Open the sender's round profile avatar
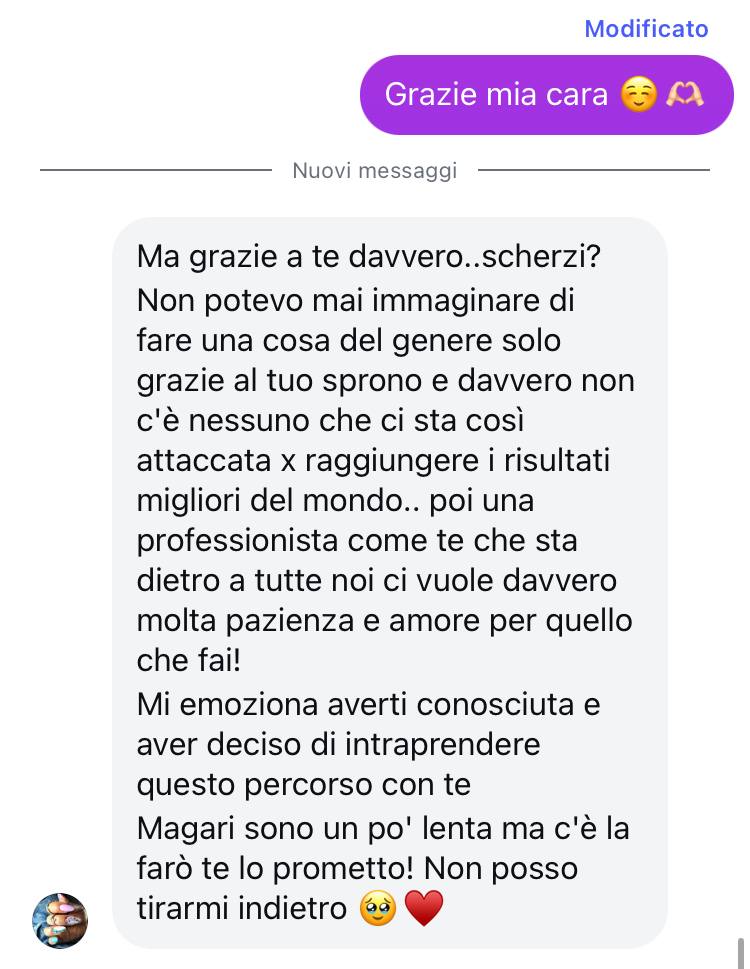Image resolution: width=750 pixels, height=969 pixels. pos(60,920)
